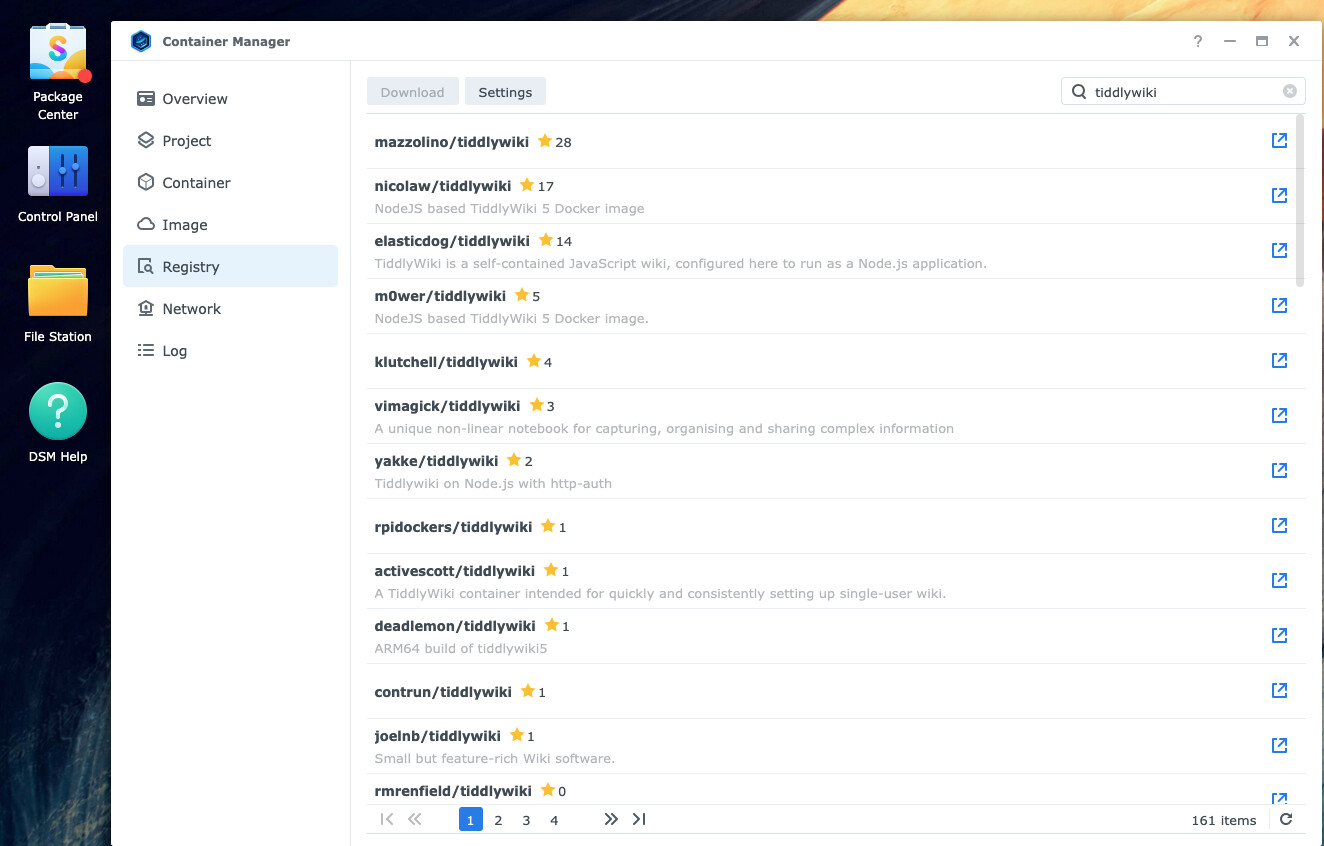Open external link for yakke/tiddlywiki
1324x846 pixels.
click(1279, 471)
